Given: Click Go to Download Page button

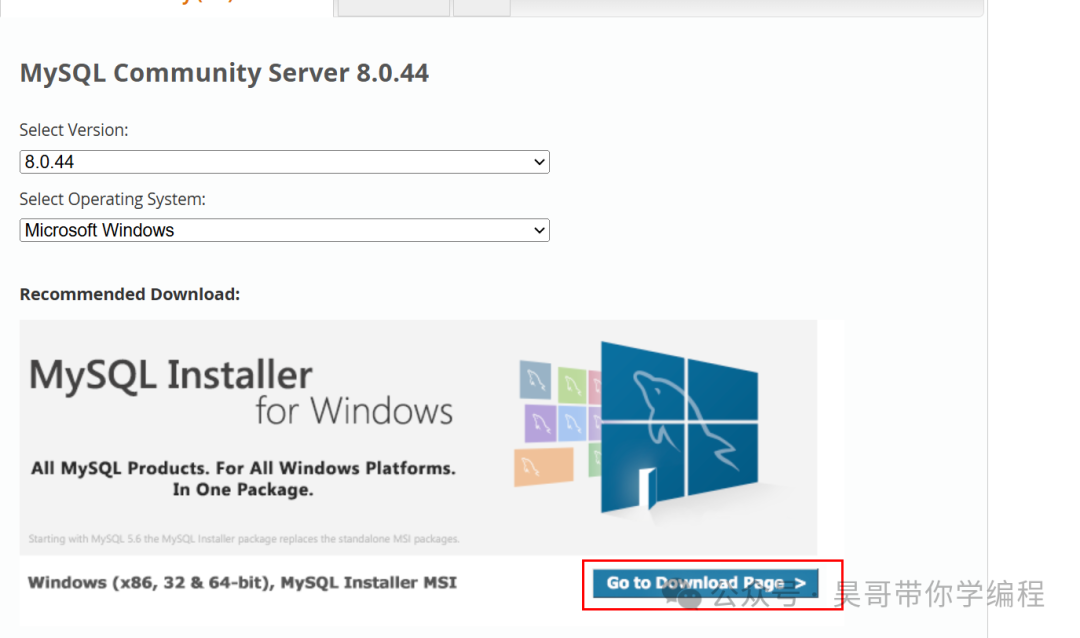Looking at the screenshot, I should pos(704,583).
